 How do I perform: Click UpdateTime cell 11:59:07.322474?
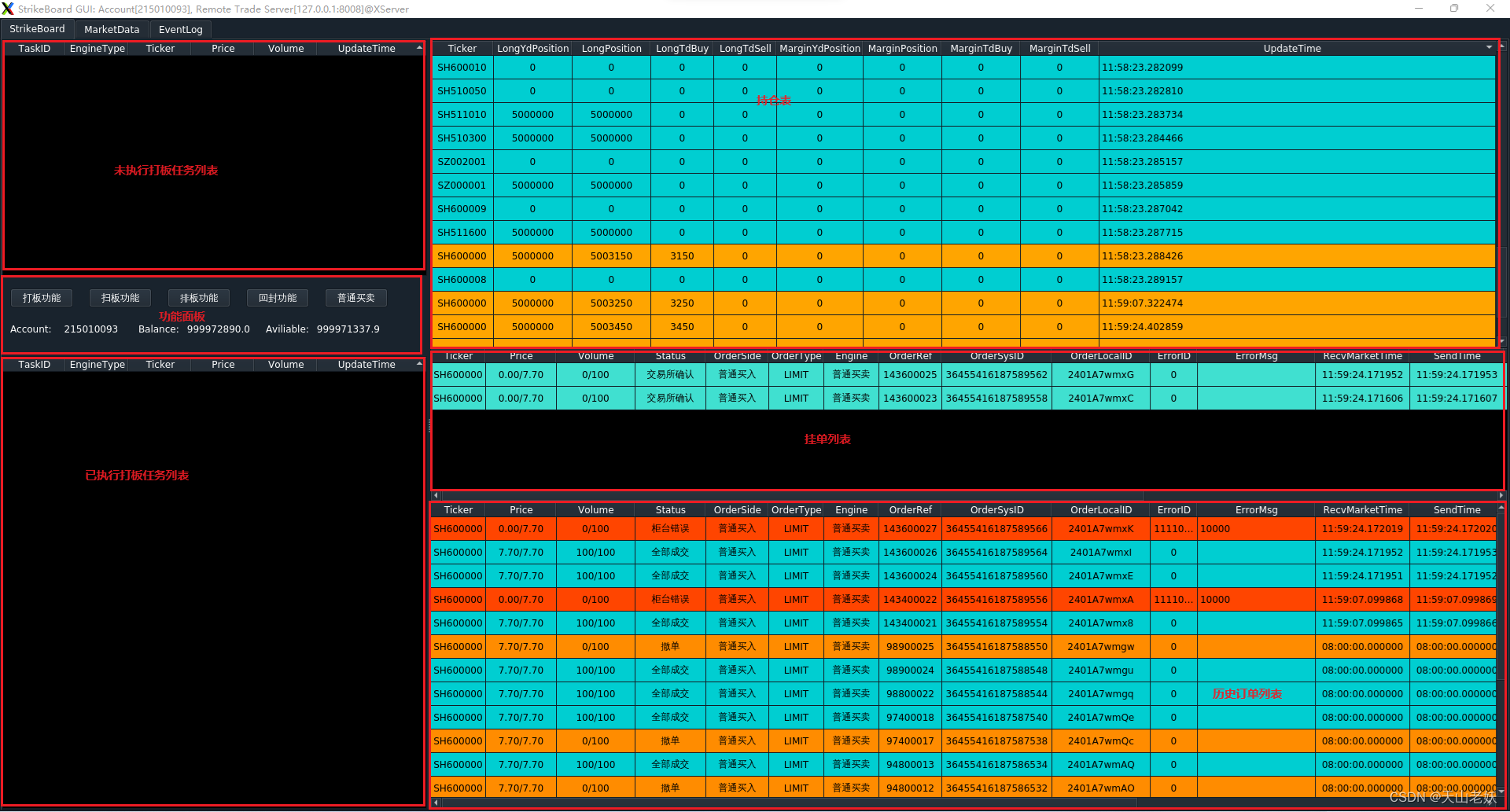point(1297,303)
